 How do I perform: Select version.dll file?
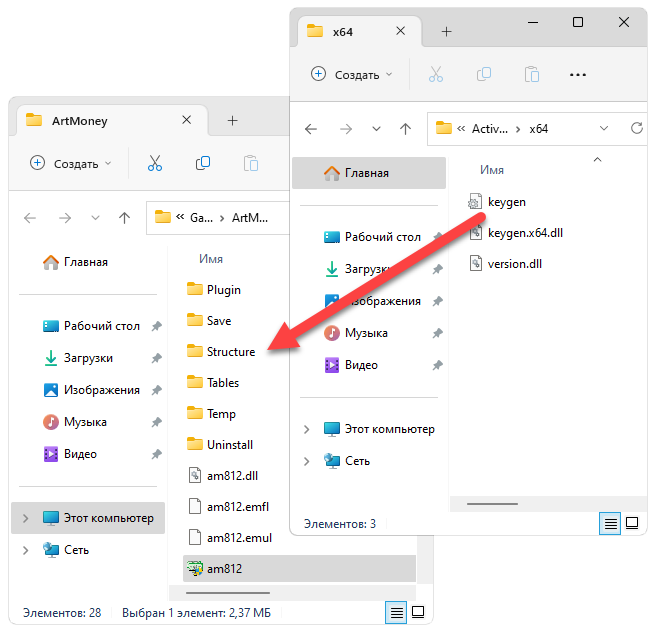tap(505, 264)
